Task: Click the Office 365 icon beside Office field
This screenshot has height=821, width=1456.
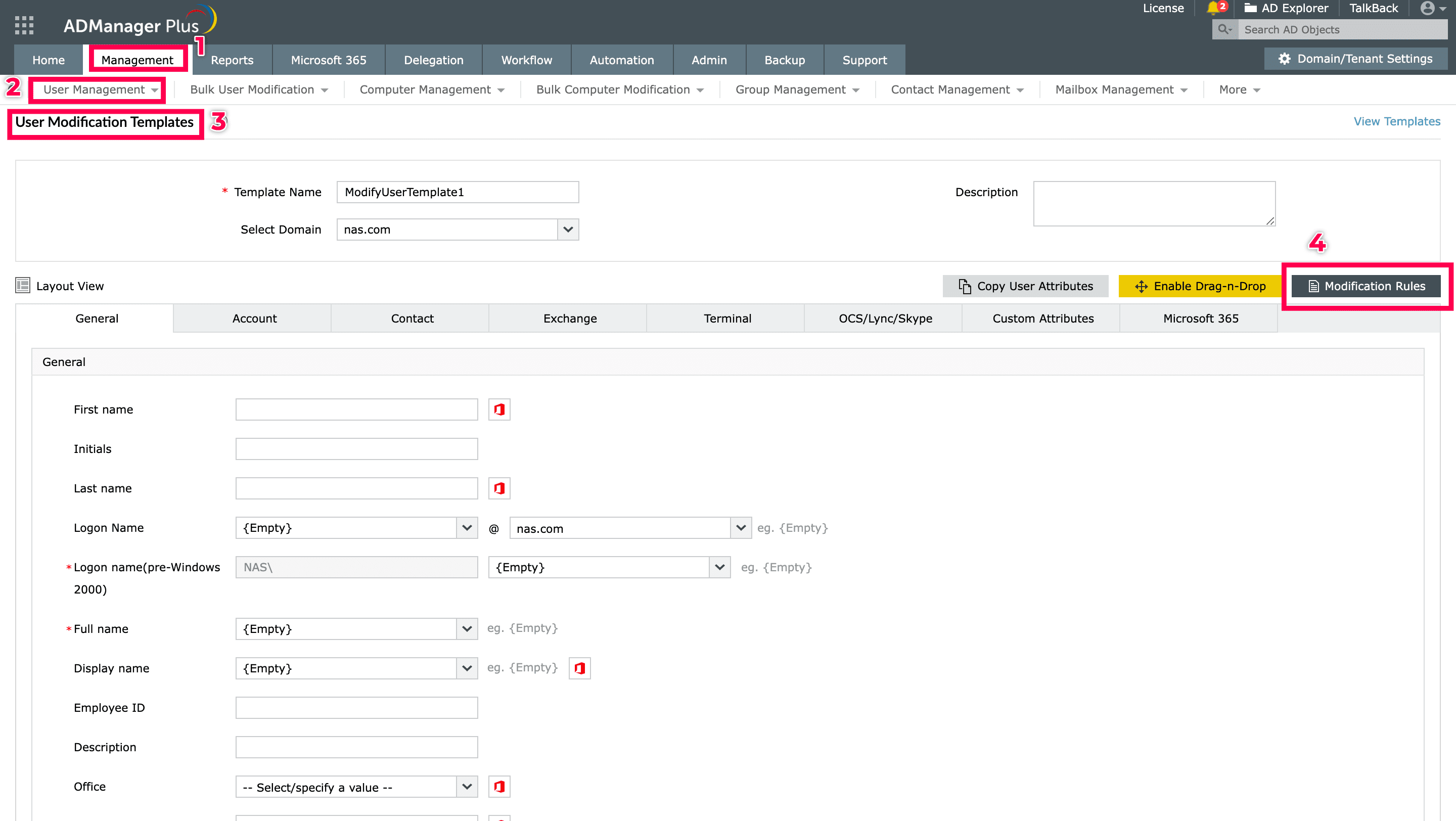Action: pos(499,787)
